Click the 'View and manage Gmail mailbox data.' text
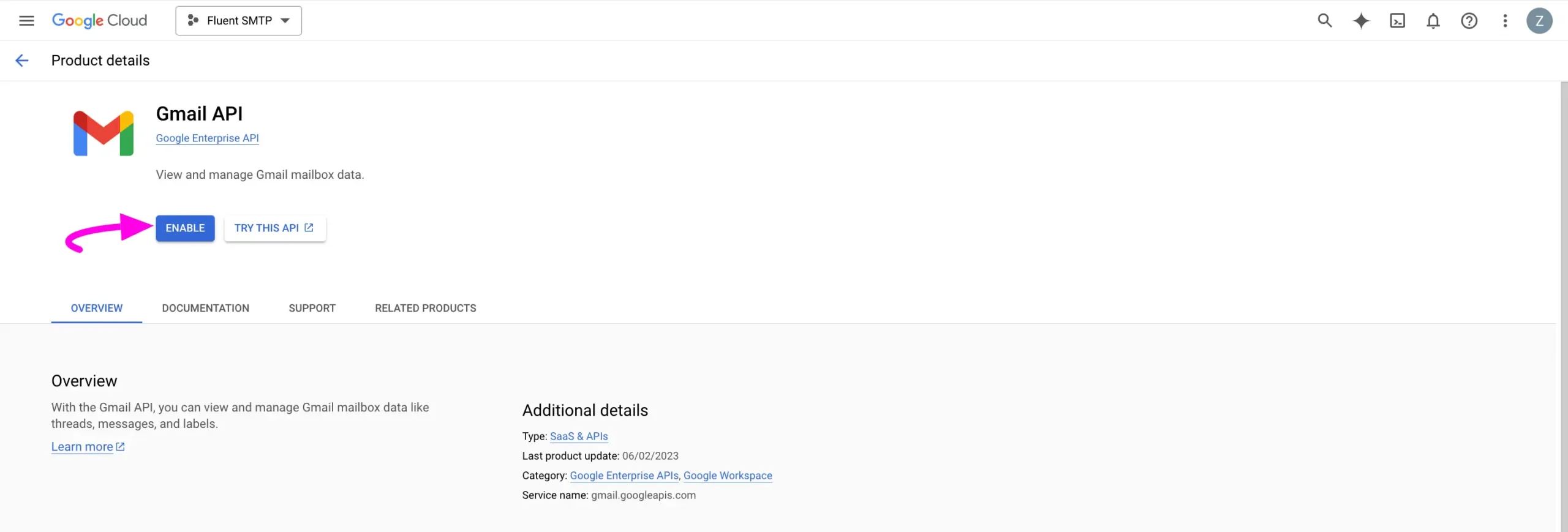 click(x=260, y=174)
